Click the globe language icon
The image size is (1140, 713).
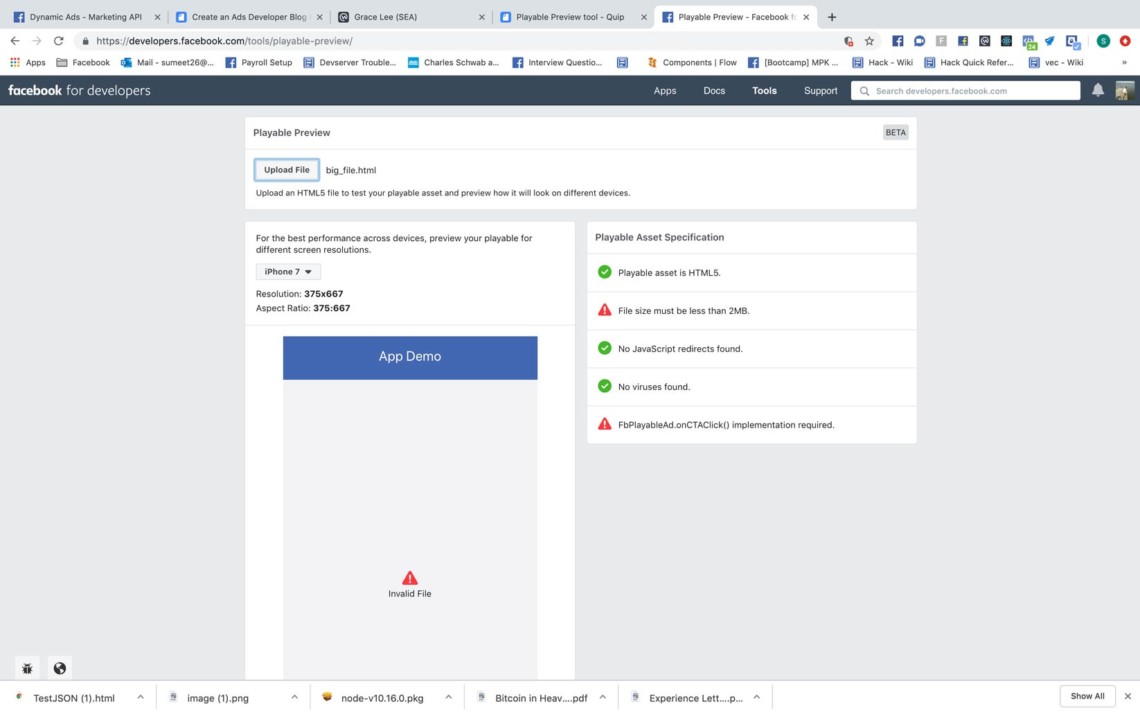click(x=59, y=668)
